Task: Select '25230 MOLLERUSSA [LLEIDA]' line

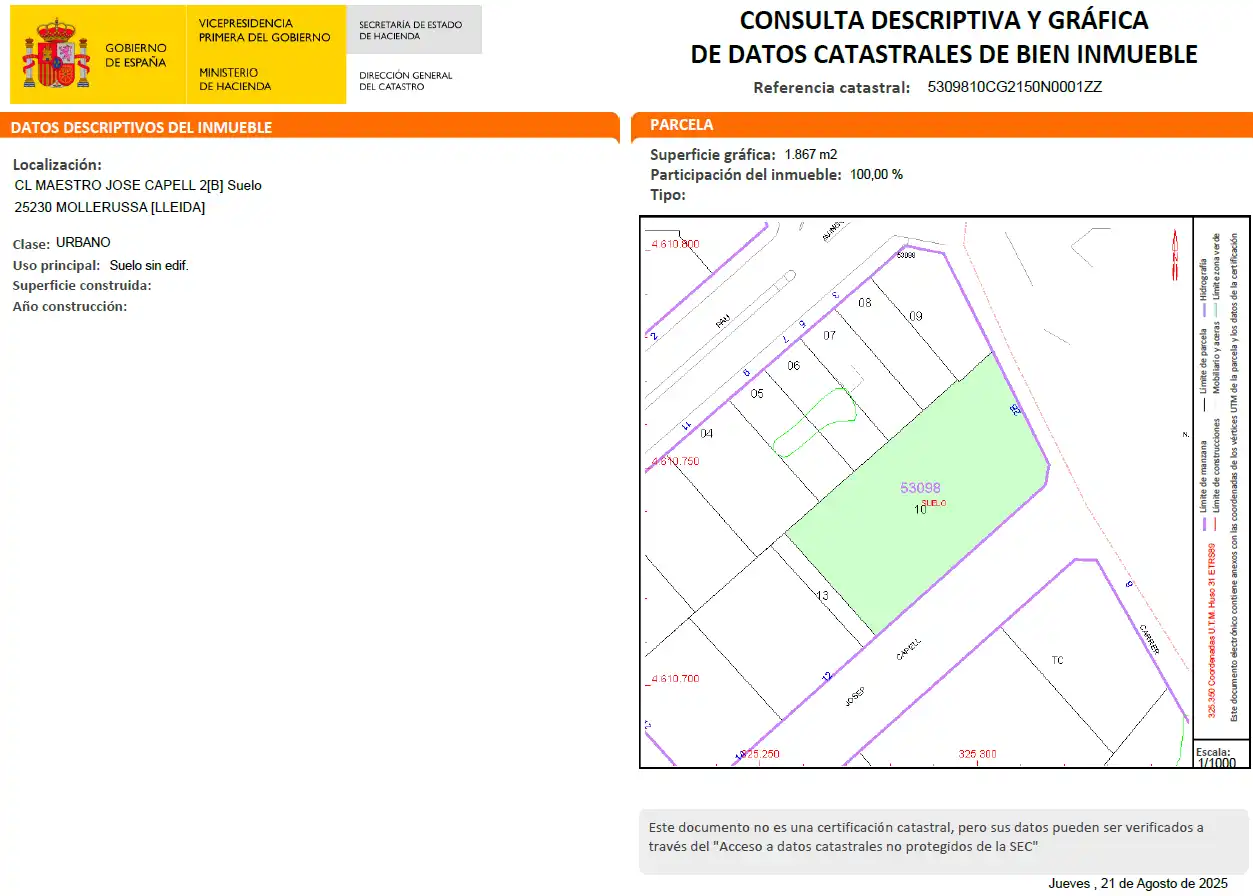Action: (x=110, y=207)
